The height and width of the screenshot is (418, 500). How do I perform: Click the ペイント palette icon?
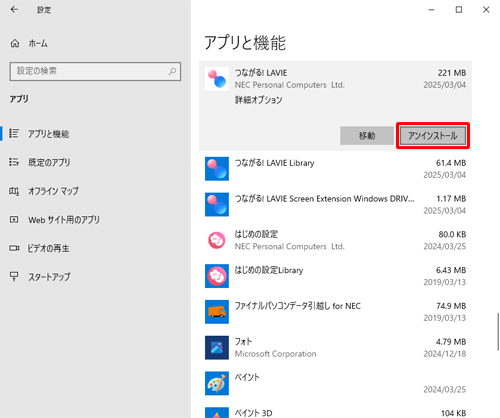217,383
